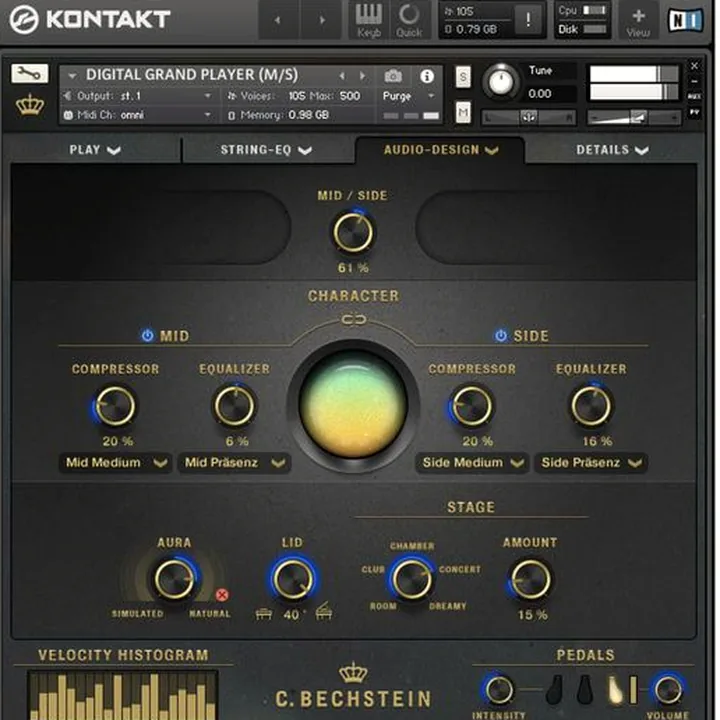Toggle the on-screen keyboard (Keyb)
Screen dimensions: 720x720
point(369,20)
